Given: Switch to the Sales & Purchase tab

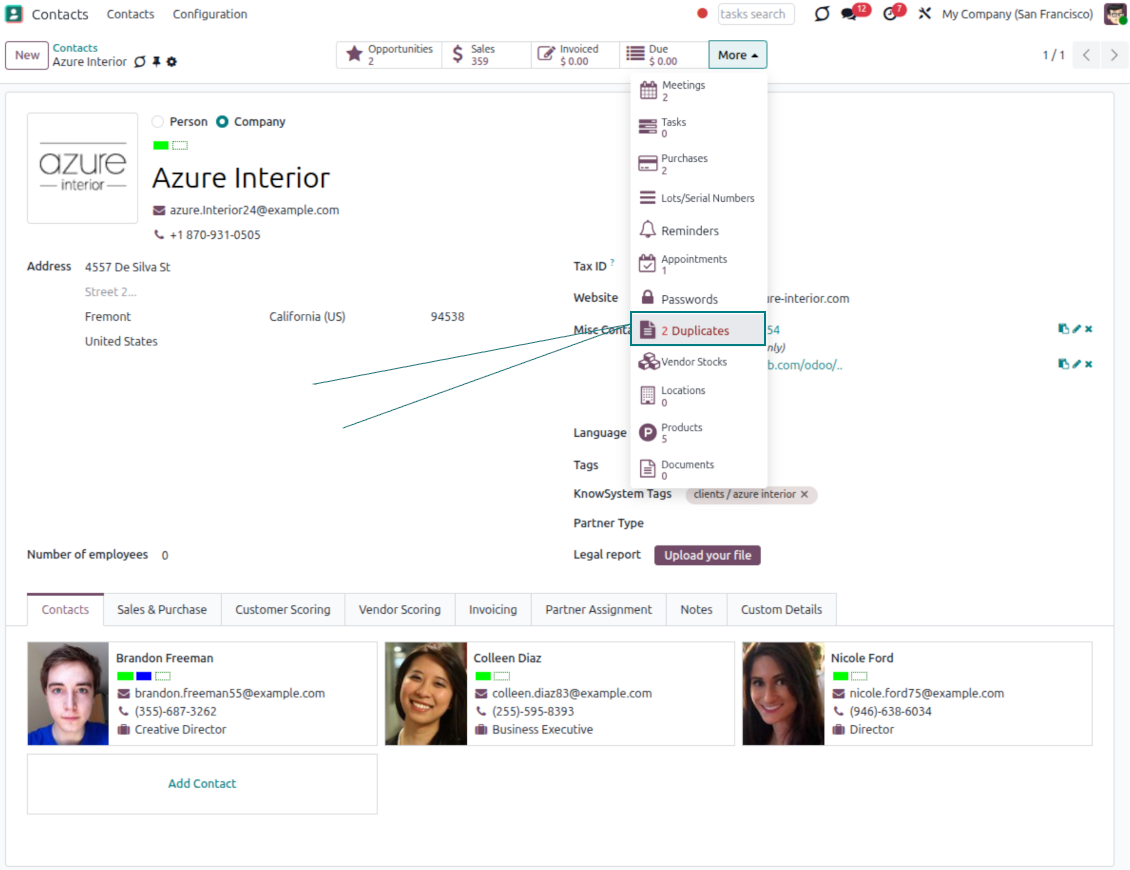Looking at the screenshot, I should click(162, 609).
